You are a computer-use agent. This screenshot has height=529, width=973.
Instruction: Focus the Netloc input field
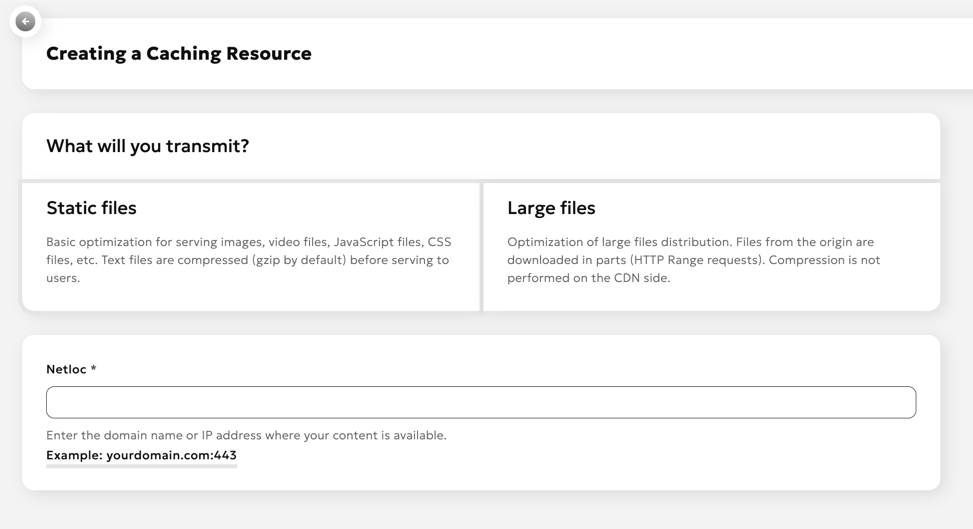(x=480, y=402)
